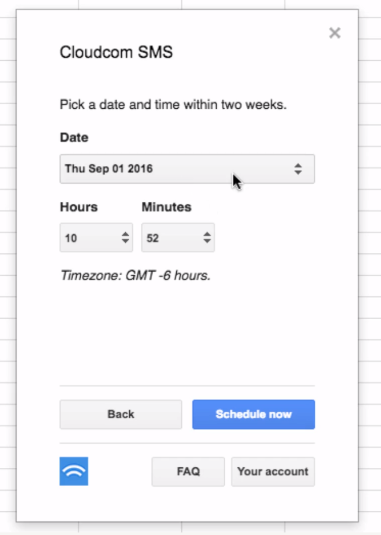Image resolution: width=381 pixels, height=535 pixels.
Task: Click the 'Pick a date and time' instruction text
Action: tap(173, 104)
